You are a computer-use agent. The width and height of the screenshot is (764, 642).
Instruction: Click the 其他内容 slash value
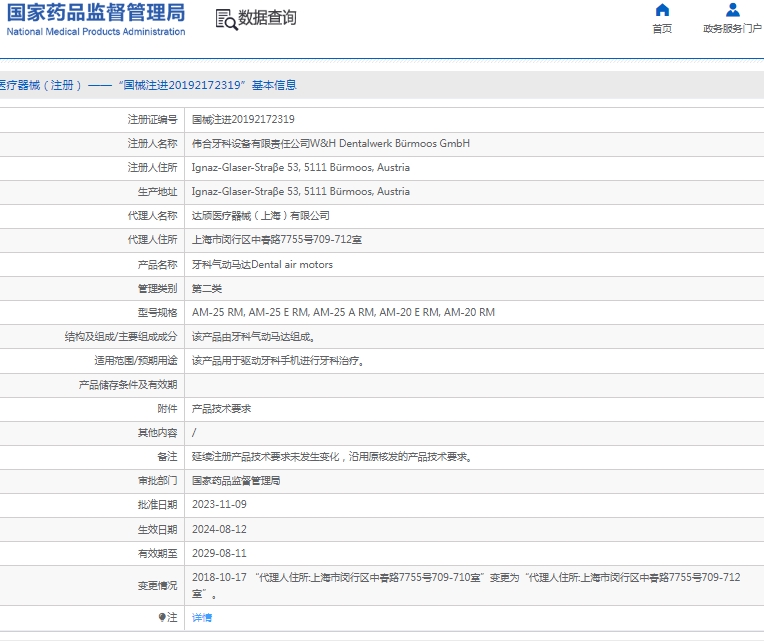pos(194,433)
